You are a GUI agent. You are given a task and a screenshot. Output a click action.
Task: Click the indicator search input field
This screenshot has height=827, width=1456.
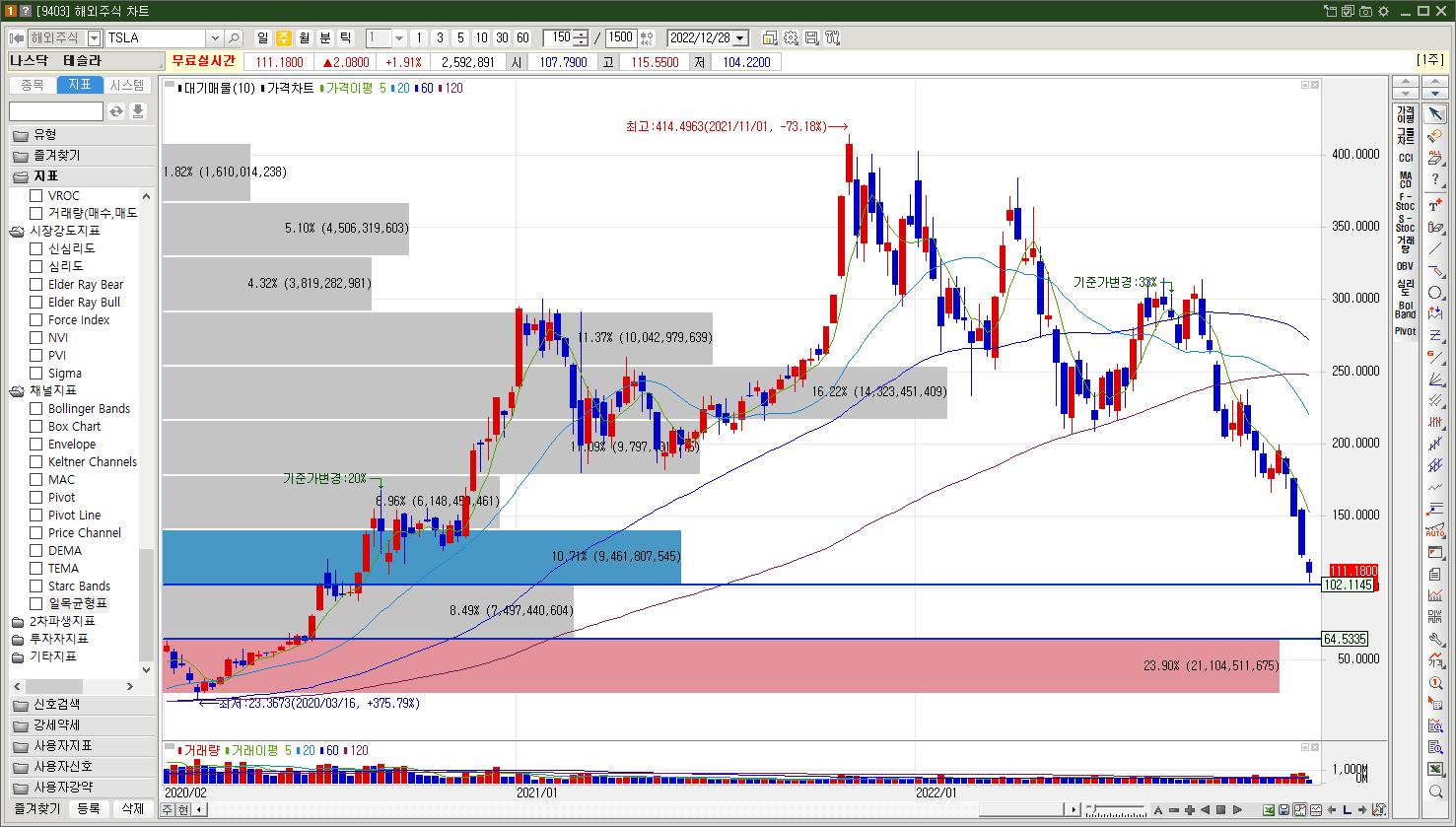click(56, 111)
